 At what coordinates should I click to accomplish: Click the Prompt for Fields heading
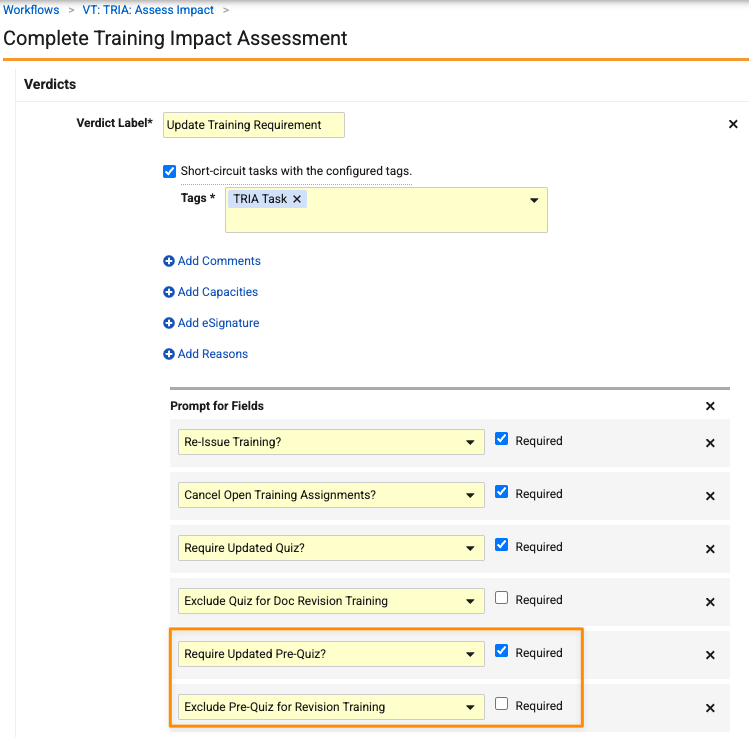pyautogui.click(x=217, y=406)
